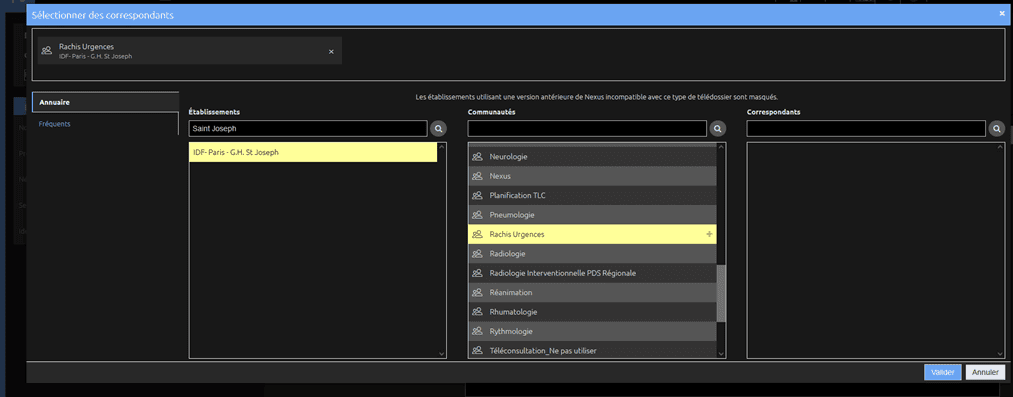
Task: Click the group icon beside Réanimation
Action: pos(477,292)
